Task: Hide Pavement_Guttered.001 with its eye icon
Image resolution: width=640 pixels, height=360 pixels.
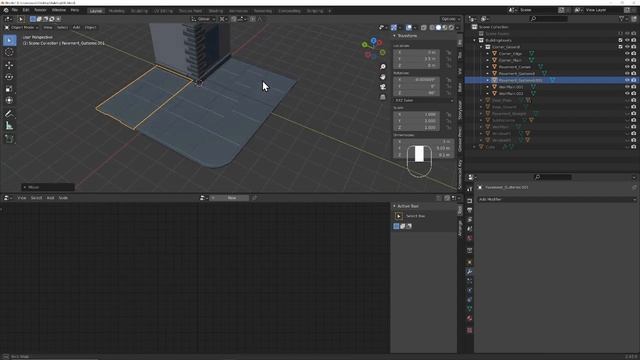Action: [x=627, y=80]
